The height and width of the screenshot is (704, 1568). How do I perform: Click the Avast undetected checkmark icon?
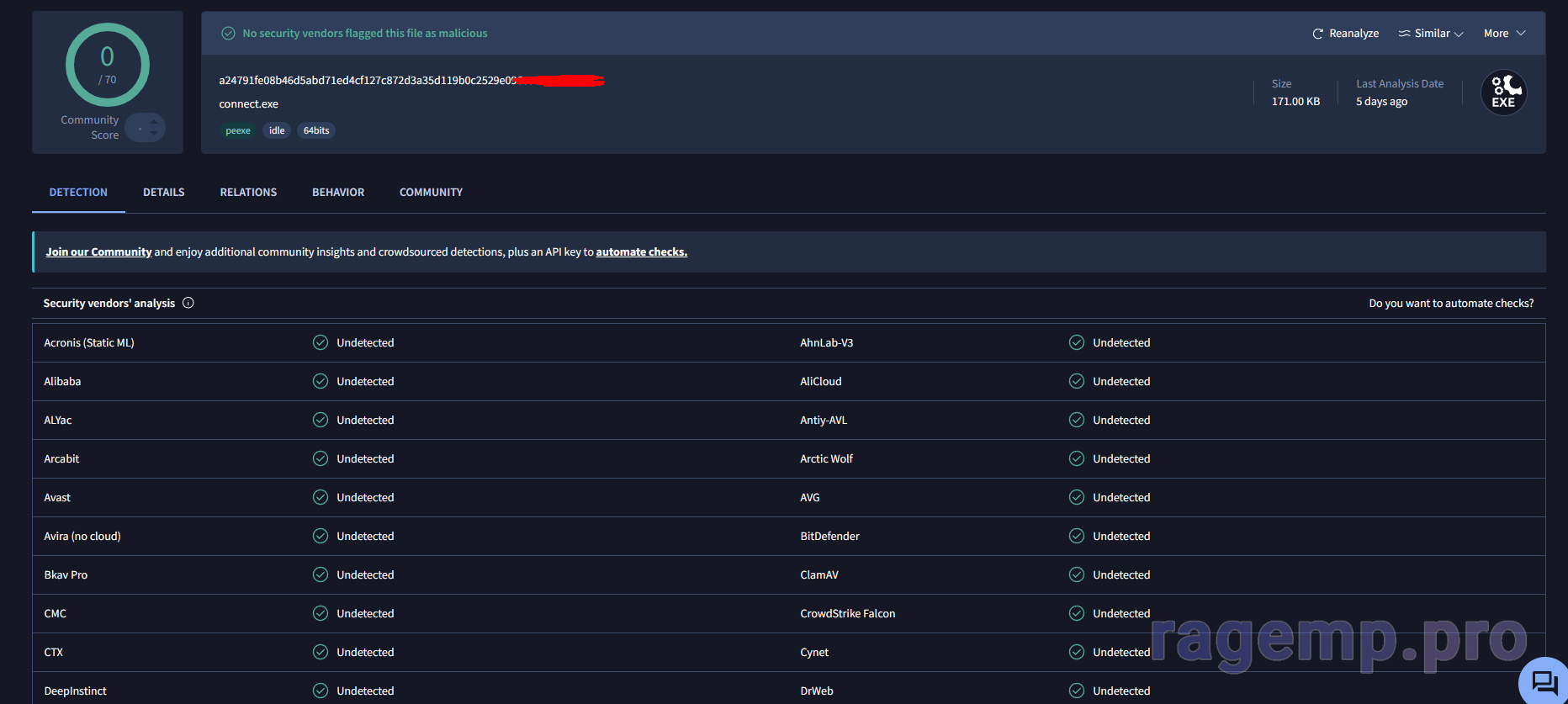[320, 497]
